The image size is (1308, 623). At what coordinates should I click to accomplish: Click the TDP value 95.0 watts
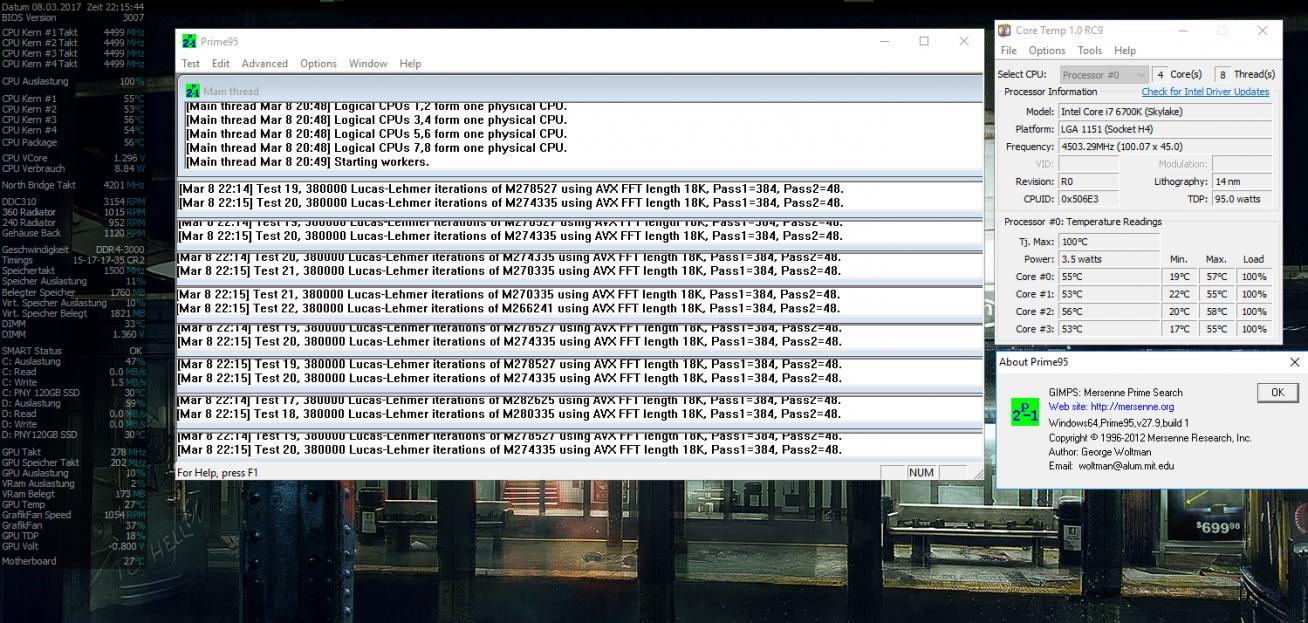1242,199
